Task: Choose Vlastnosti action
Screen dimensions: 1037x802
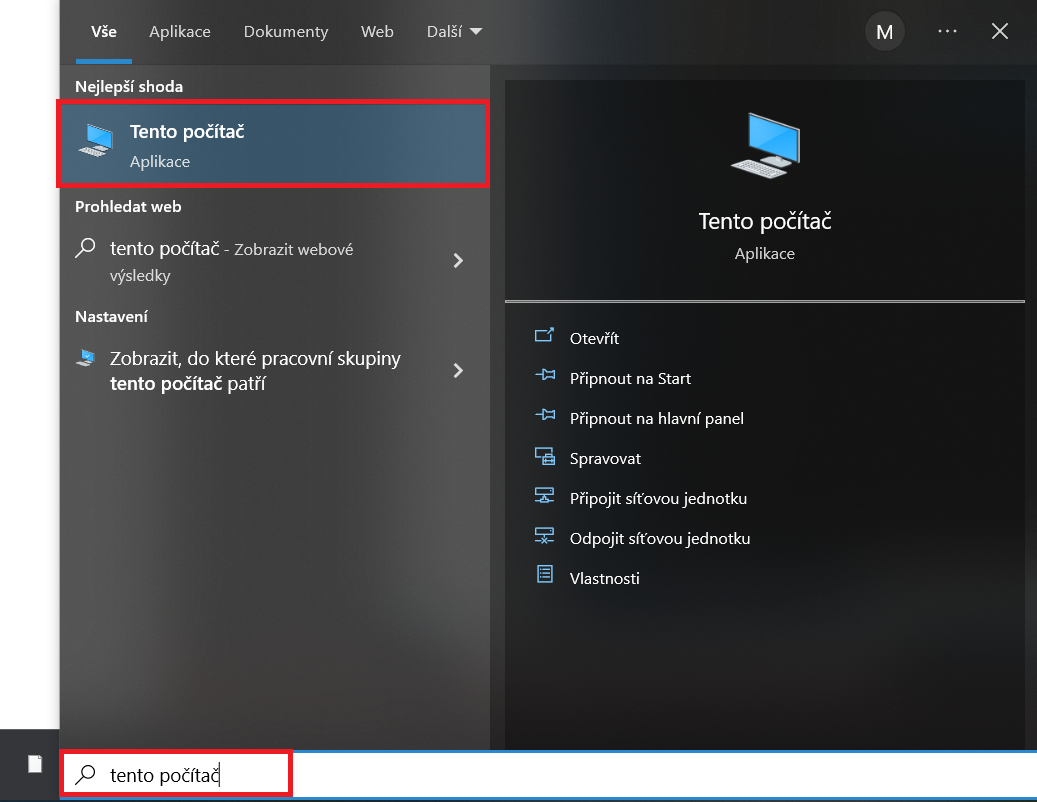Action: [604, 579]
